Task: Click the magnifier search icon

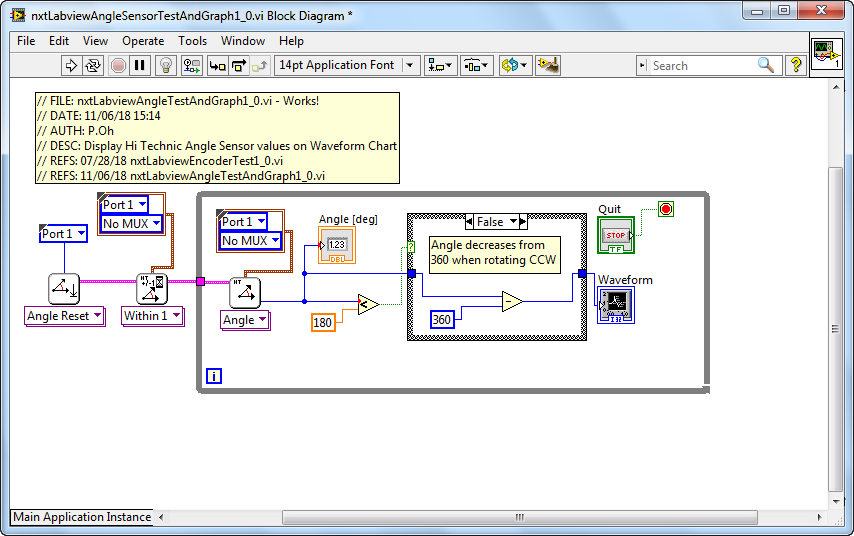Action: [x=766, y=65]
